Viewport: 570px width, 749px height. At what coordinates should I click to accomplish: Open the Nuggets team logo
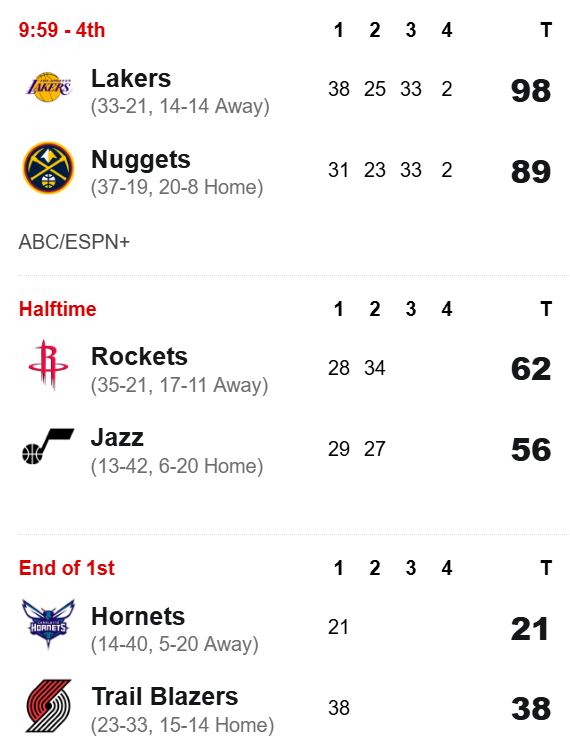point(48,168)
